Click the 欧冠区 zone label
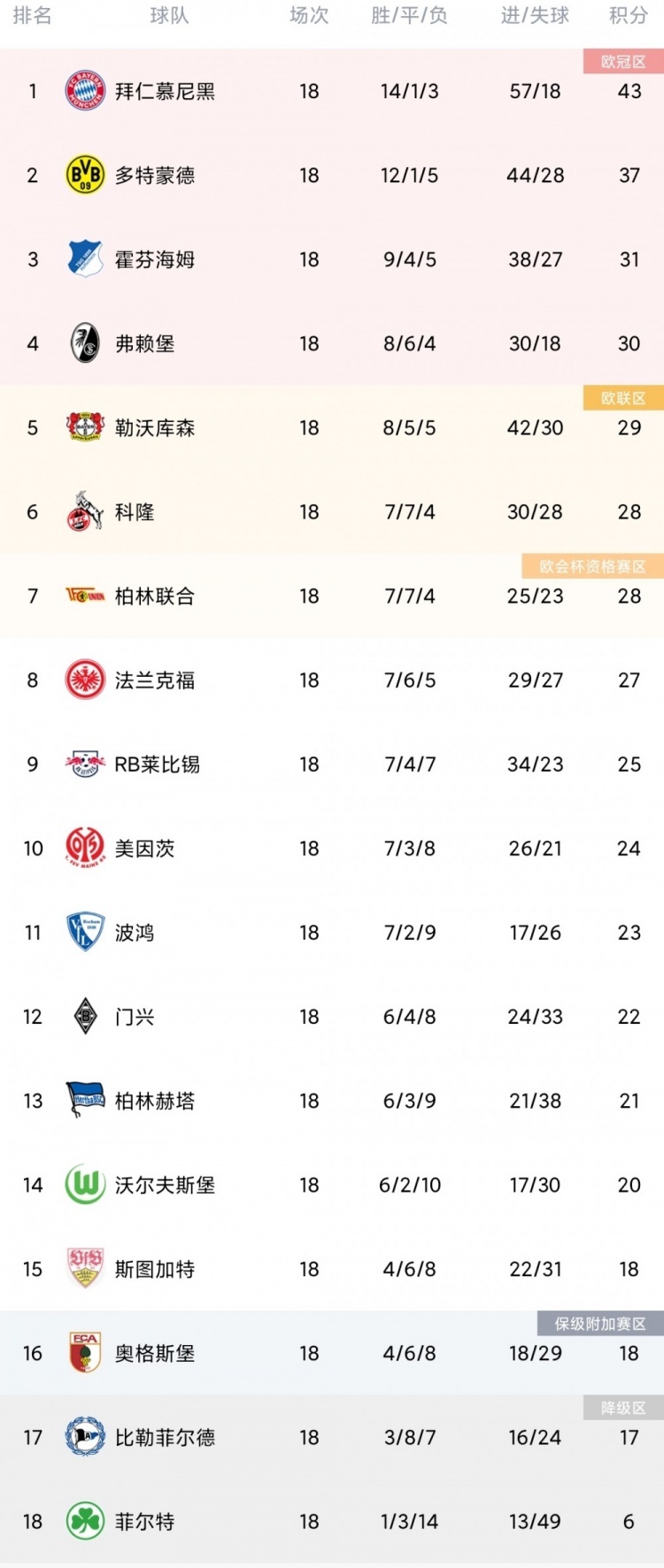 point(623,61)
